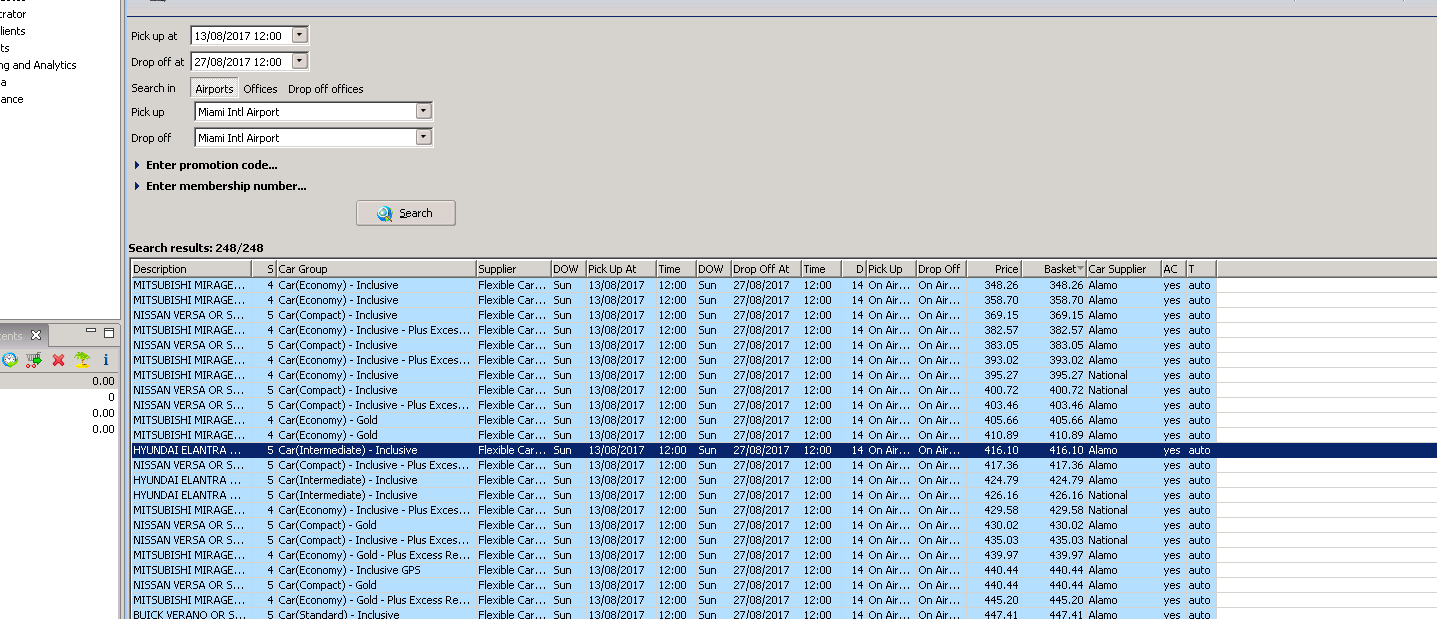This screenshot has height=619, width=1437.
Task: Click the Car(Economy) - Inclusive GPS cell
Action: tap(375, 570)
